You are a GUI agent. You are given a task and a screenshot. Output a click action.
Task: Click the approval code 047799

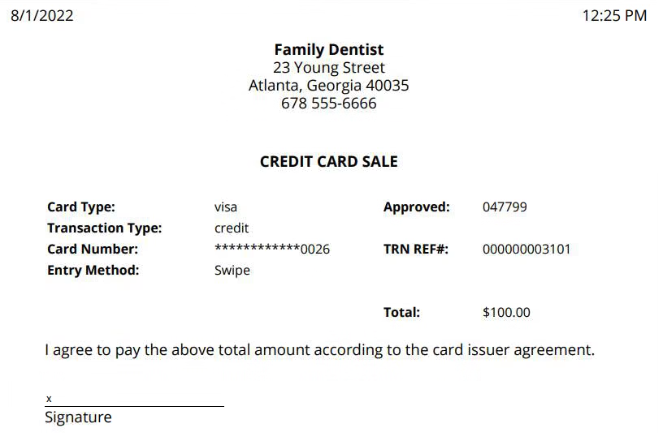tap(505, 207)
